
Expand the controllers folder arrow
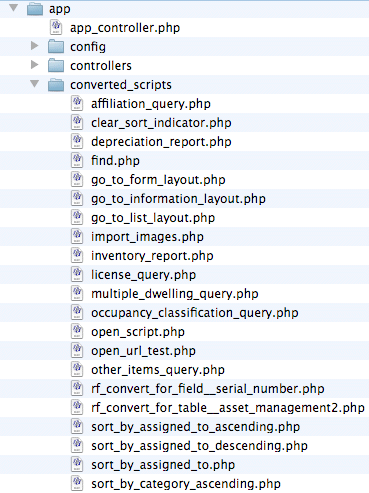pyautogui.click(x=35, y=65)
